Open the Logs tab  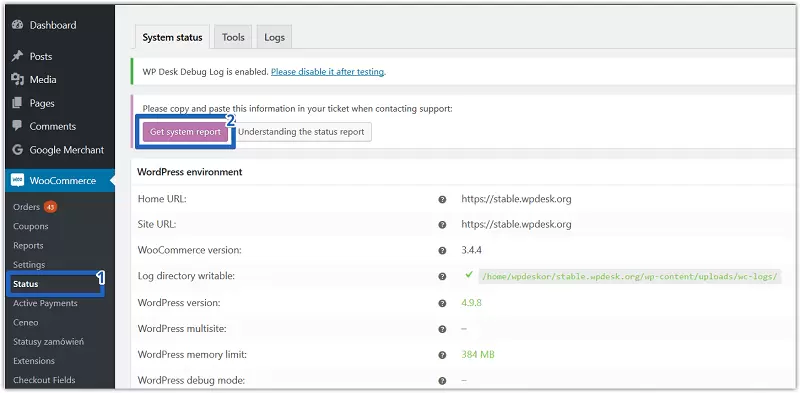(274, 37)
